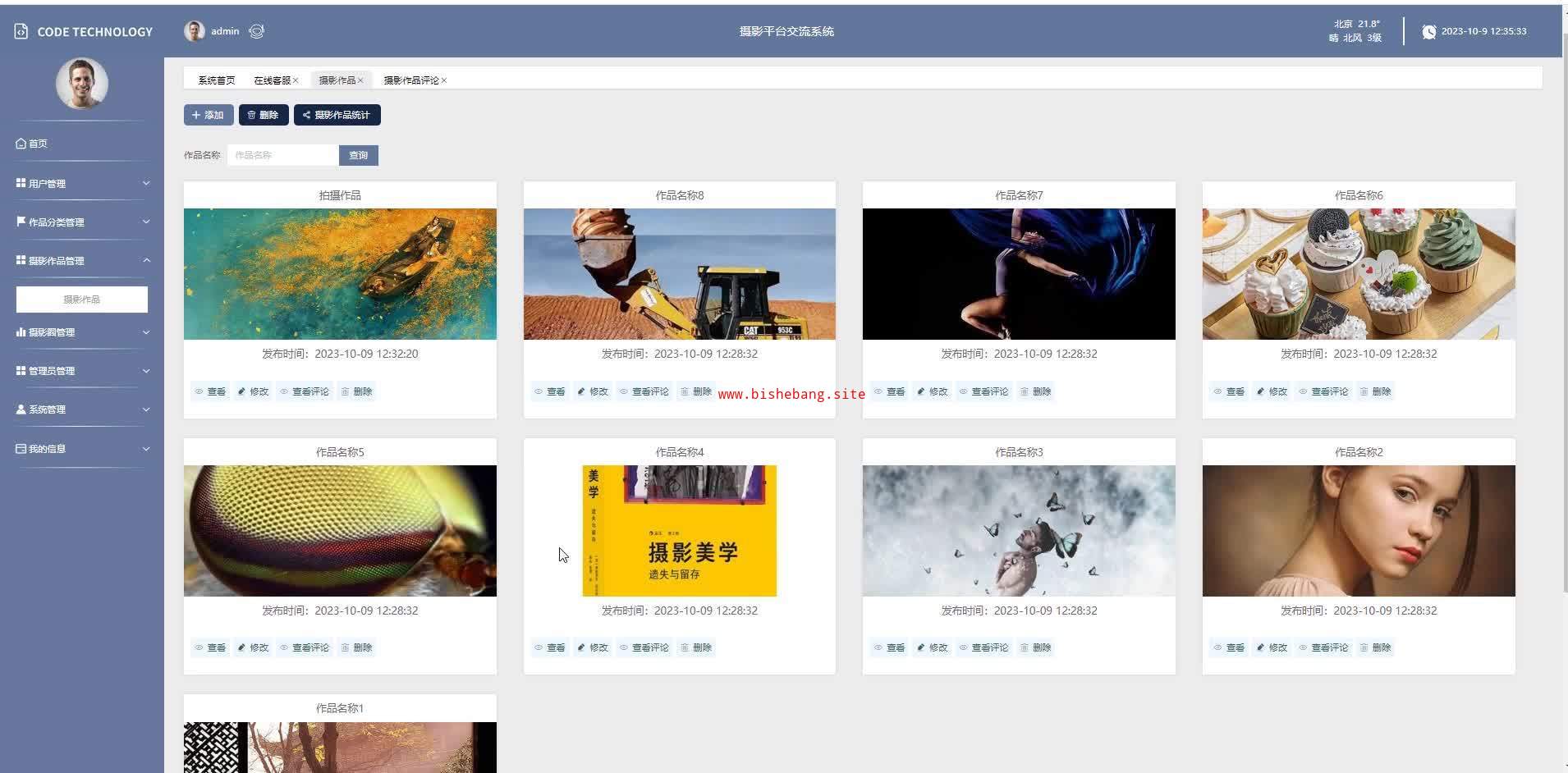Click 查看 on 作品名称5
Image resolution: width=1568 pixels, height=773 pixels.
[x=210, y=647]
